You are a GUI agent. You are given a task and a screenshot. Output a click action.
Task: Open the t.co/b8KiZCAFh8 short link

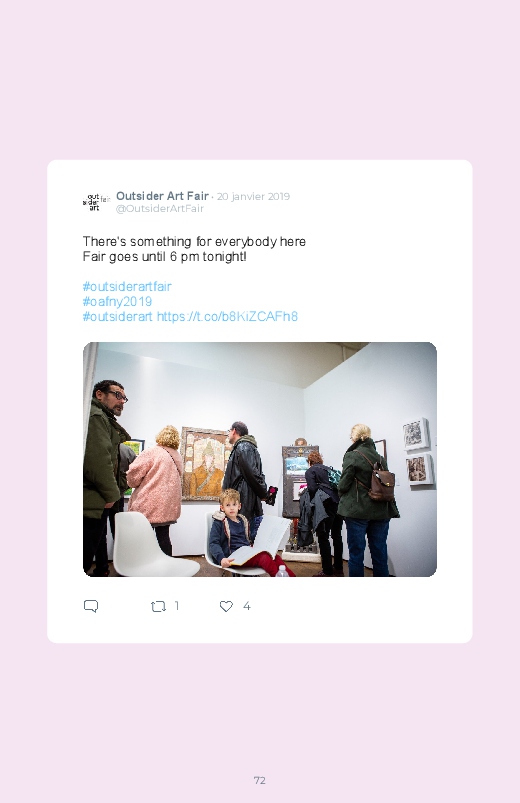(227, 316)
